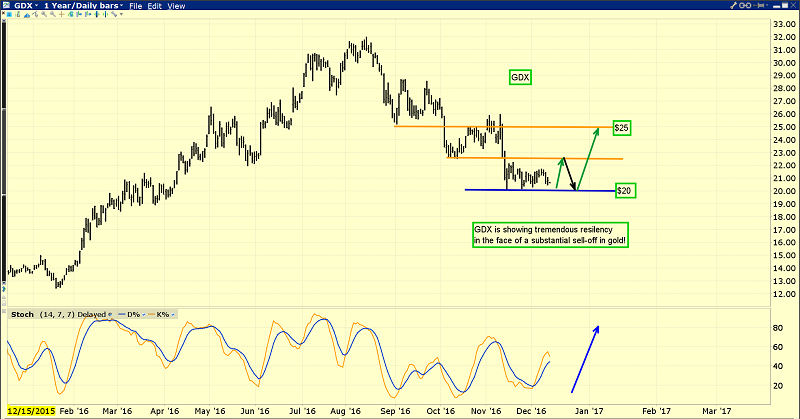The image size is (800, 419).
Task: Open the File menu
Action: pyautogui.click(x=136, y=6)
